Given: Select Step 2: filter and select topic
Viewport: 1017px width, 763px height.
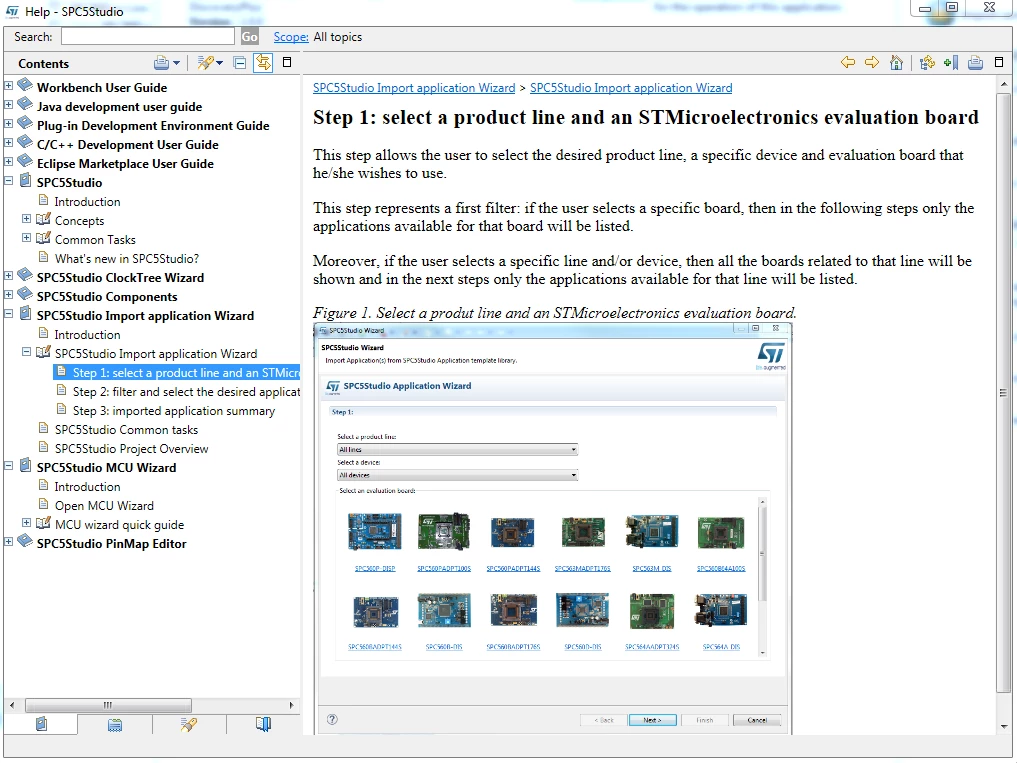Looking at the screenshot, I should [186, 391].
